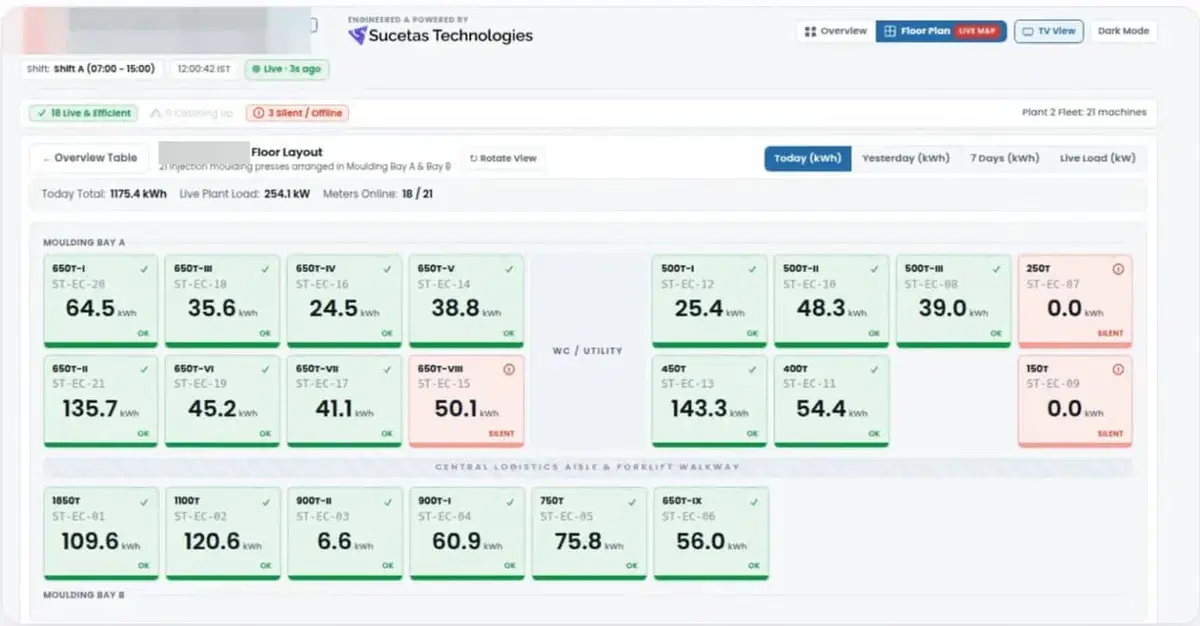Click the 24.5 kWh reading on 650T-IV
This screenshot has width=1200, height=626.
(x=344, y=308)
